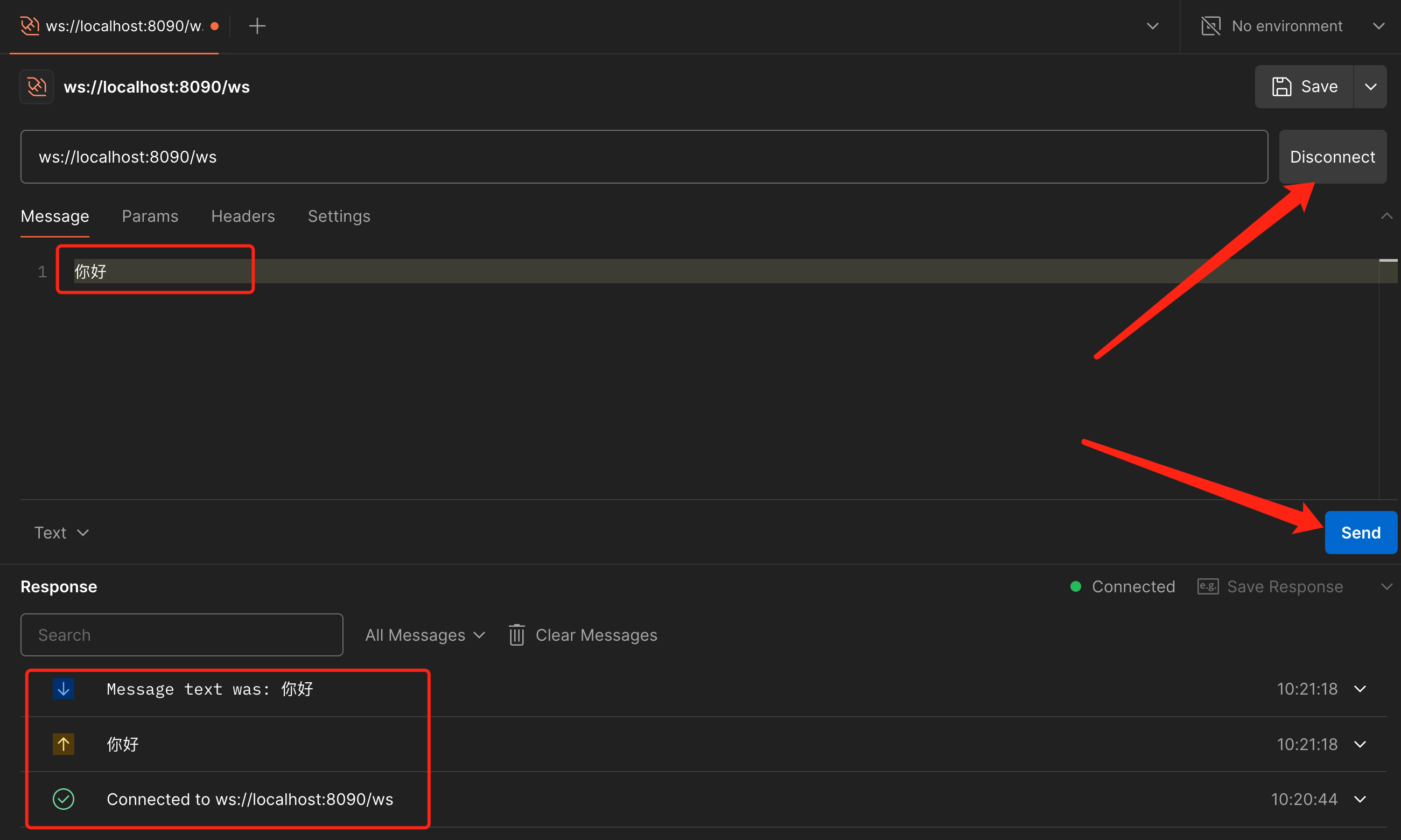Click the yellow outgoing arrow message icon
The image size is (1401, 840).
pyautogui.click(x=64, y=744)
